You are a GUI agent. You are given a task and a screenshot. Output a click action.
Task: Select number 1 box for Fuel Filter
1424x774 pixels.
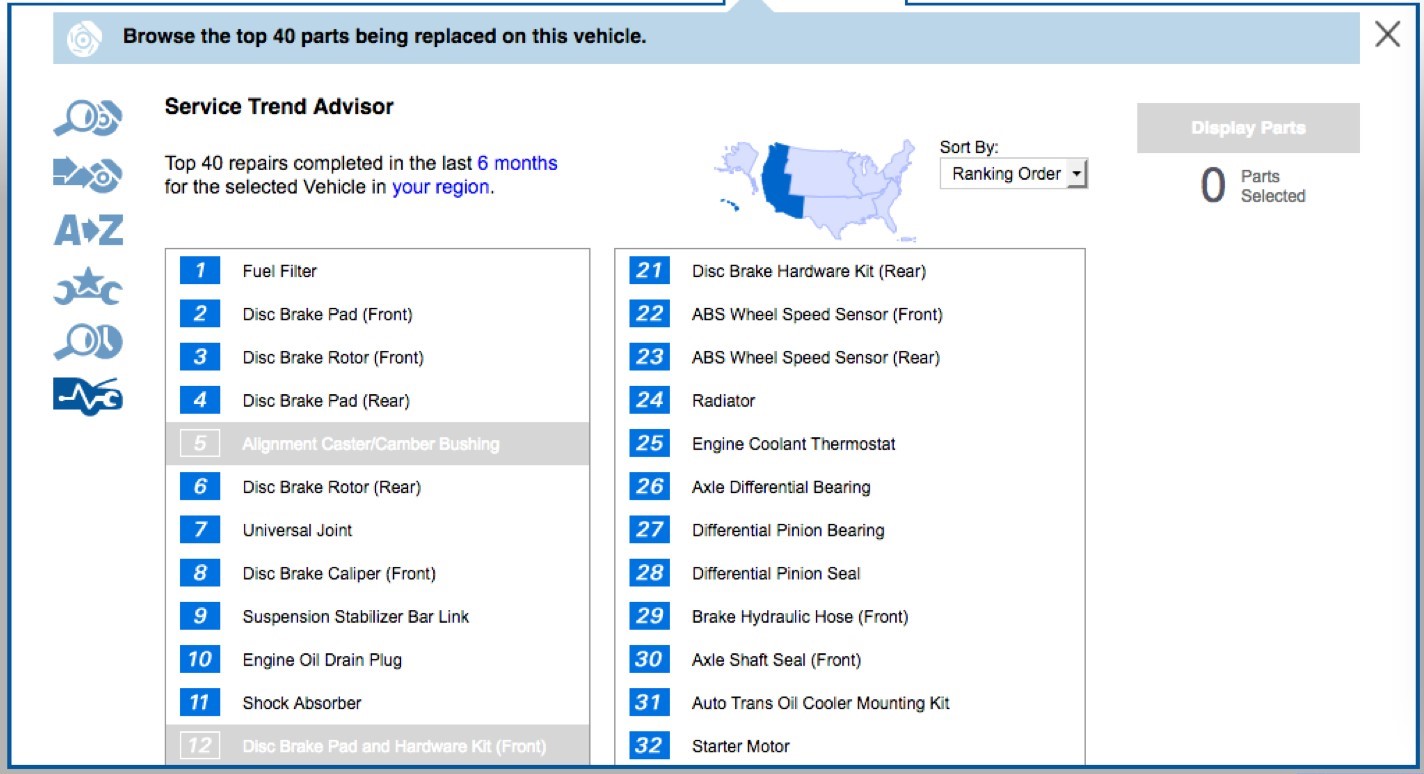(x=200, y=271)
